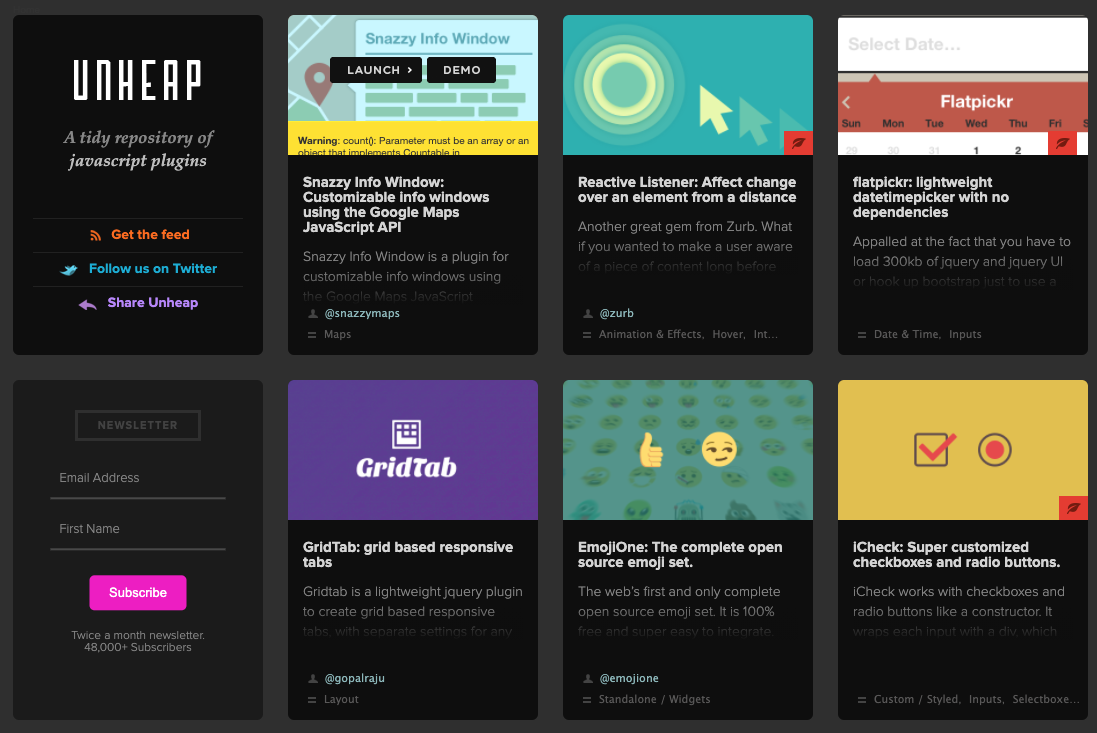
Task: Open author @zurb
Action: point(616,313)
